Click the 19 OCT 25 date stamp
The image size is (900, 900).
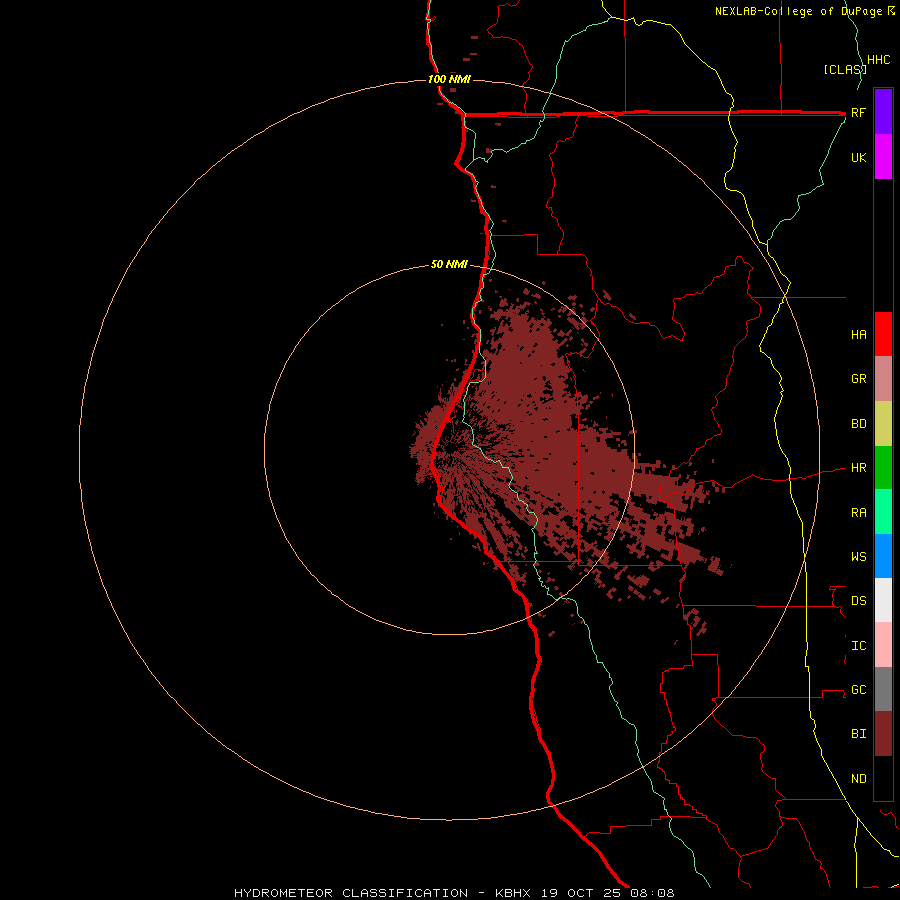tap(581, 893)
